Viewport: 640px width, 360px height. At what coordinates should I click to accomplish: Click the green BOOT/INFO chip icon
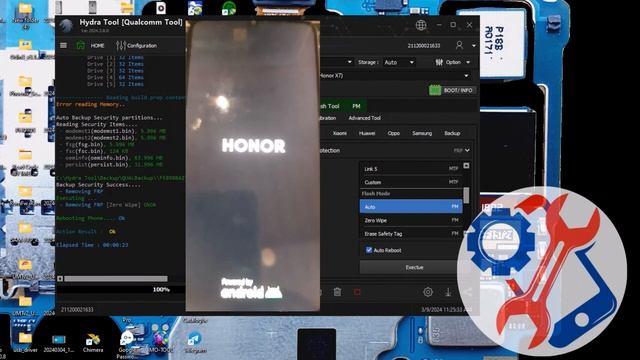[x=435, y=90]
